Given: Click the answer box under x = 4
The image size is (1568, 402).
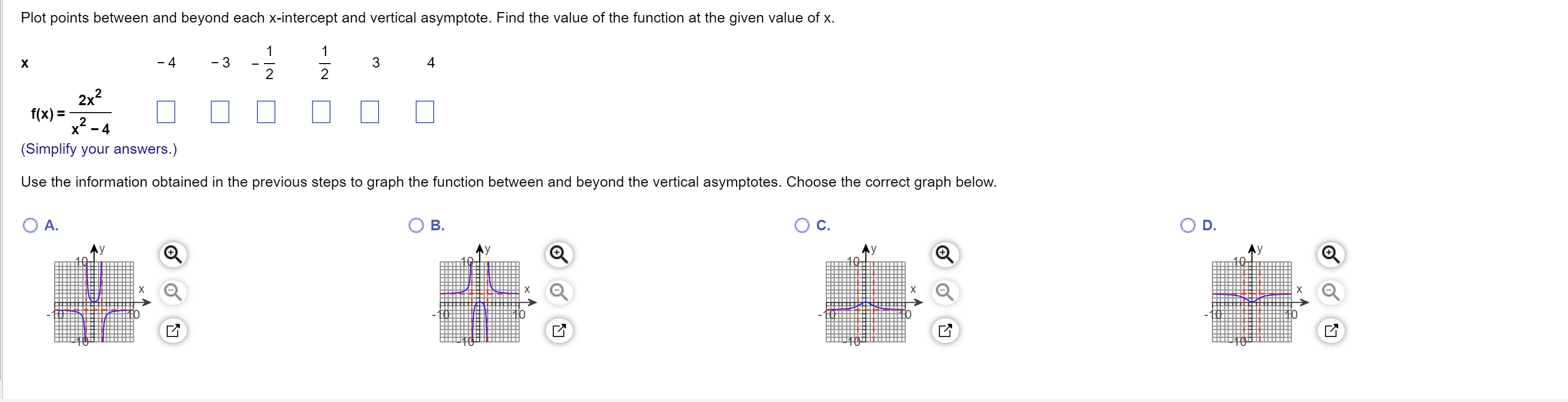Looking at the screenshot, I should [425, 113].
